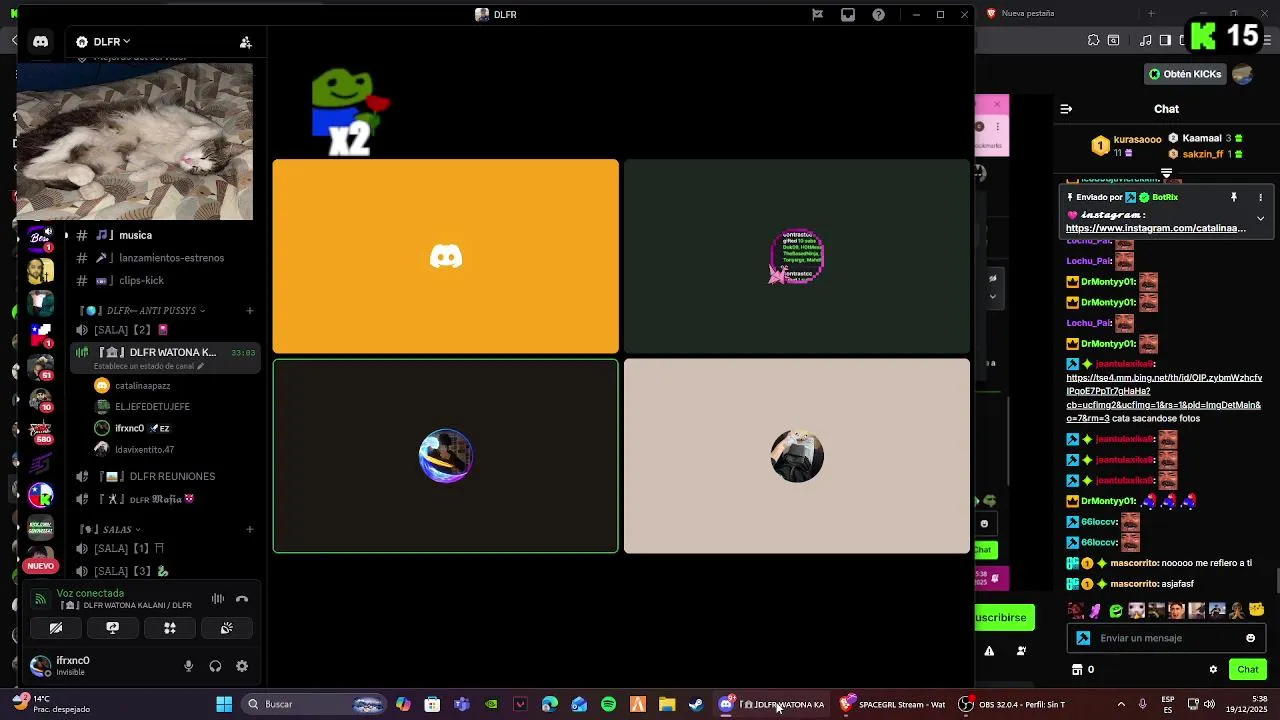Open ifrxnc0 profile status avatar
The height and width of the screenshot is (720, 1280).
pyautogui.click(x=40, y=666)
